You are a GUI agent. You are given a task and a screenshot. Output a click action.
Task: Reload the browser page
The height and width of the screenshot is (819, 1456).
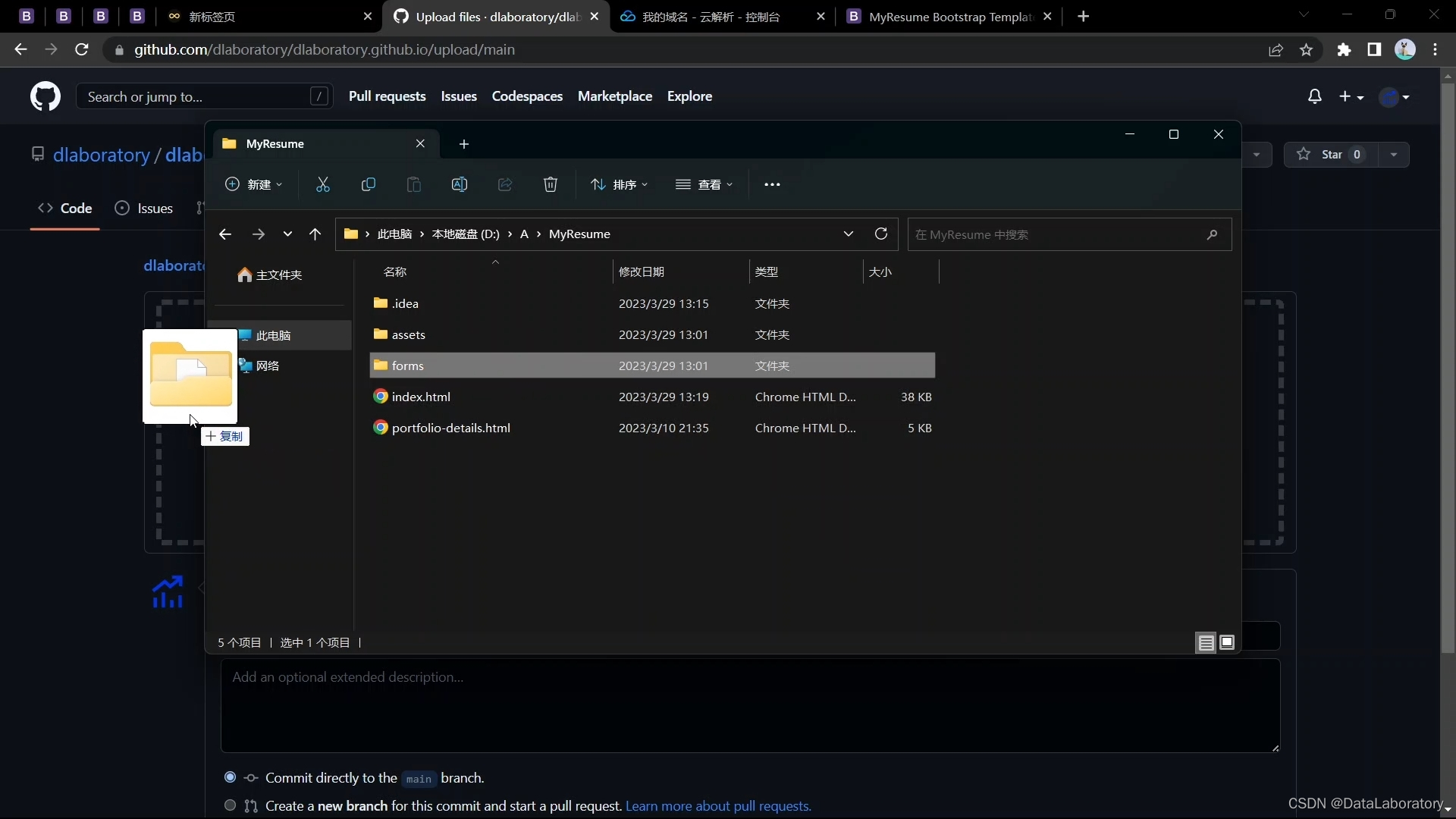(x=82, y=49)
